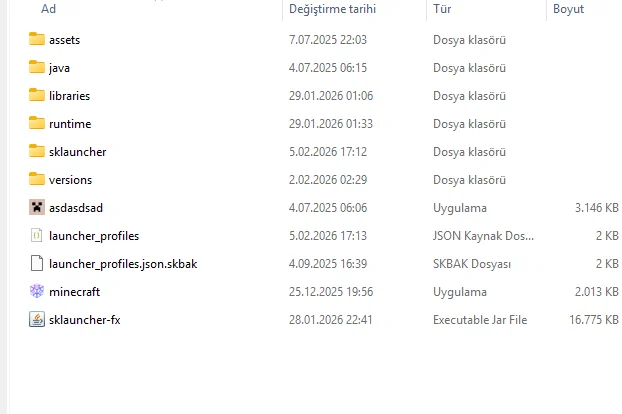Click 'Dosya klasörü' type in versions row
Image resolution: width=622 pixels, height=414 pixels.
click(x=469, y=180)
